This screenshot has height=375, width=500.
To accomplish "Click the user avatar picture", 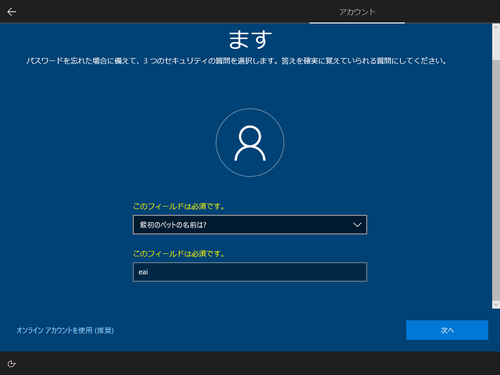I will pyautogui.click(x=250, y=142).
